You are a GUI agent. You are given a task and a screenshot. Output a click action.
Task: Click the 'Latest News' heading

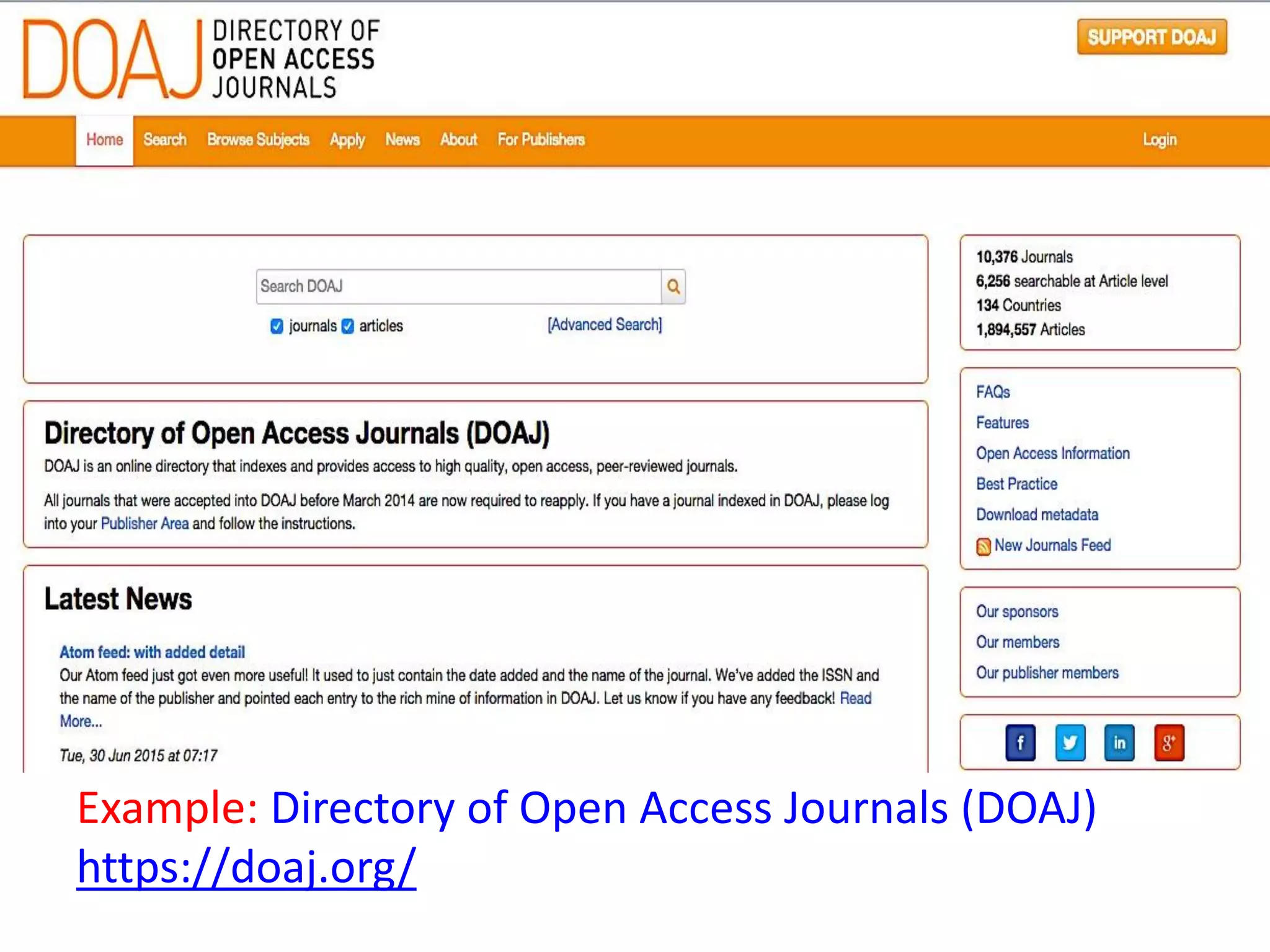[118, 599]
